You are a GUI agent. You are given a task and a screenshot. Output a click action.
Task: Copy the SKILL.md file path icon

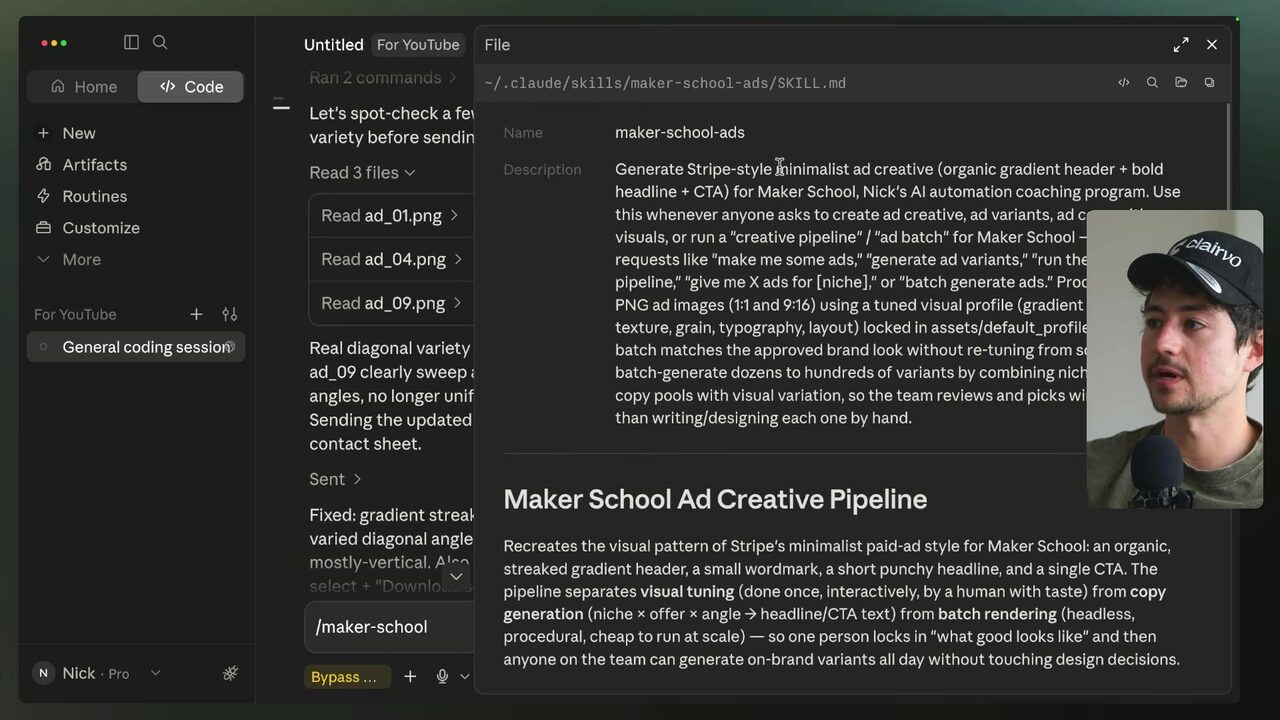coord(1209,83)
